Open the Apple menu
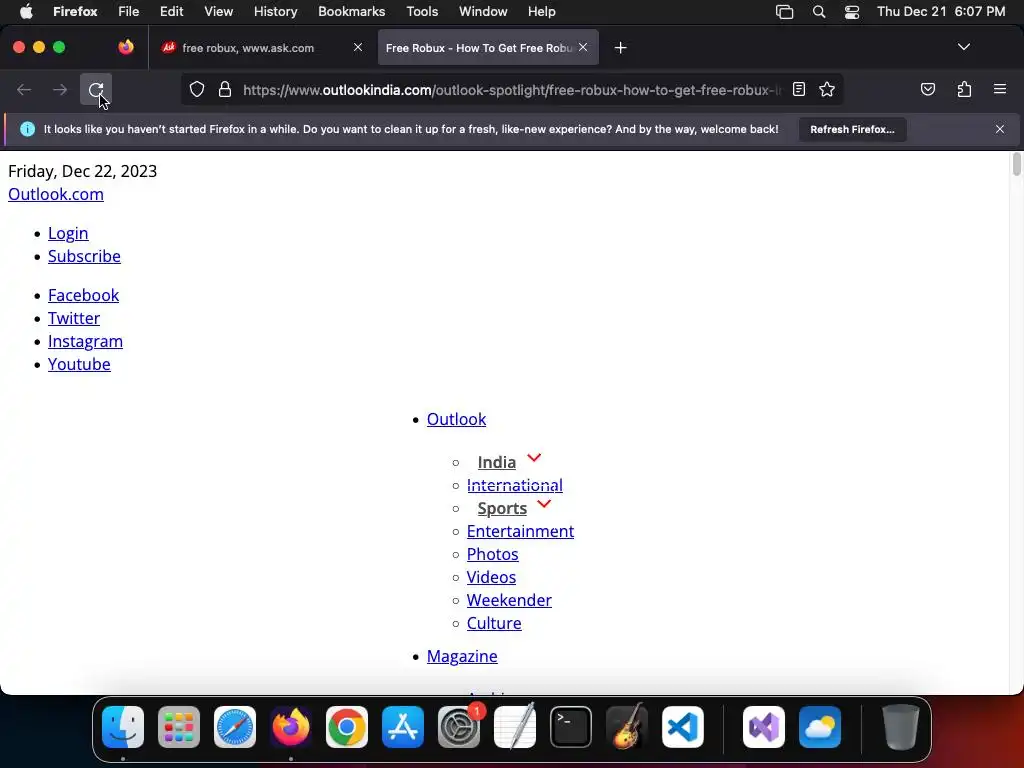The image size is (1024, 768). 26,12
